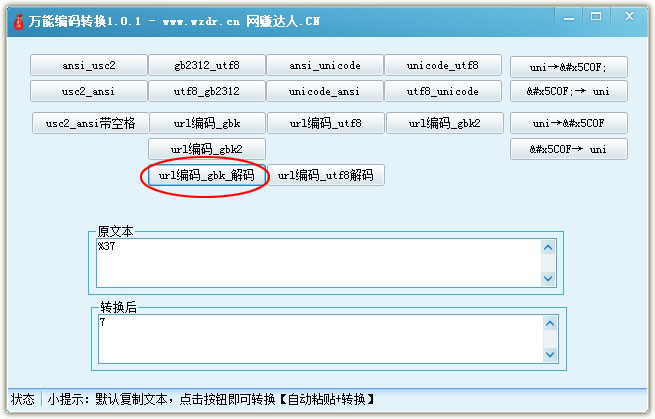Choose the usc2_ansi带空格 button
655x419 pixels.
click(89, 123)
